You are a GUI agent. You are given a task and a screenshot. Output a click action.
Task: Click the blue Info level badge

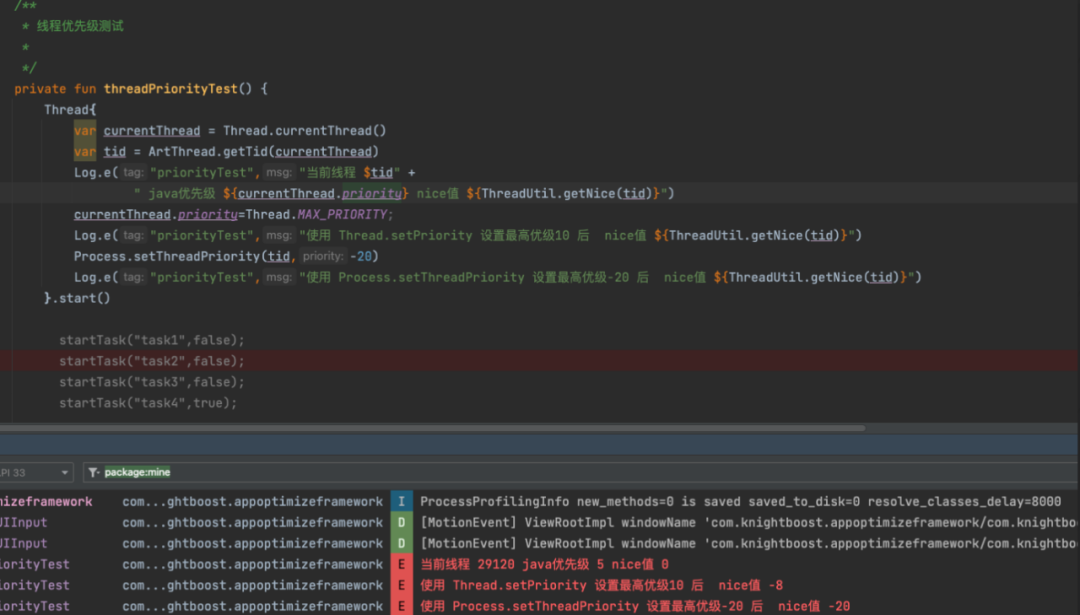pyautogui.click(x=400, y=502)
